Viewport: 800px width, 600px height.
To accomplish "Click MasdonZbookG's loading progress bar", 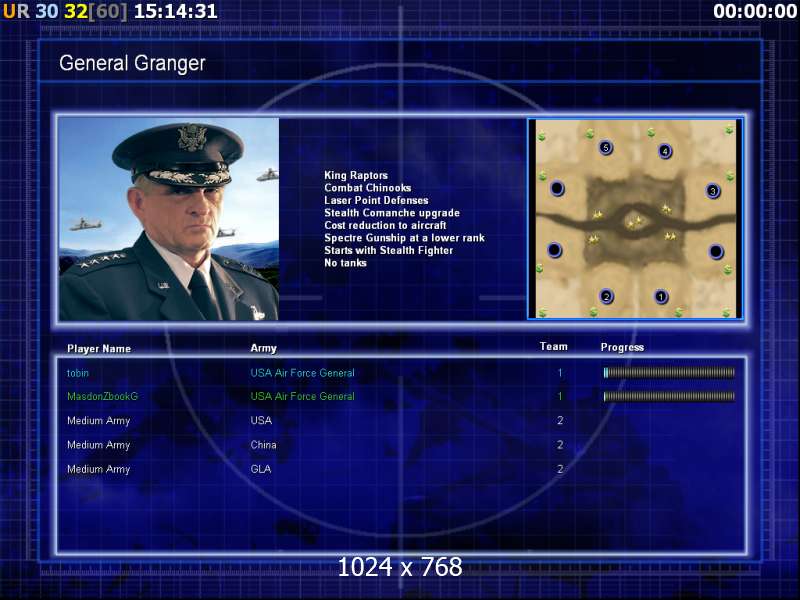I will 669,396.
